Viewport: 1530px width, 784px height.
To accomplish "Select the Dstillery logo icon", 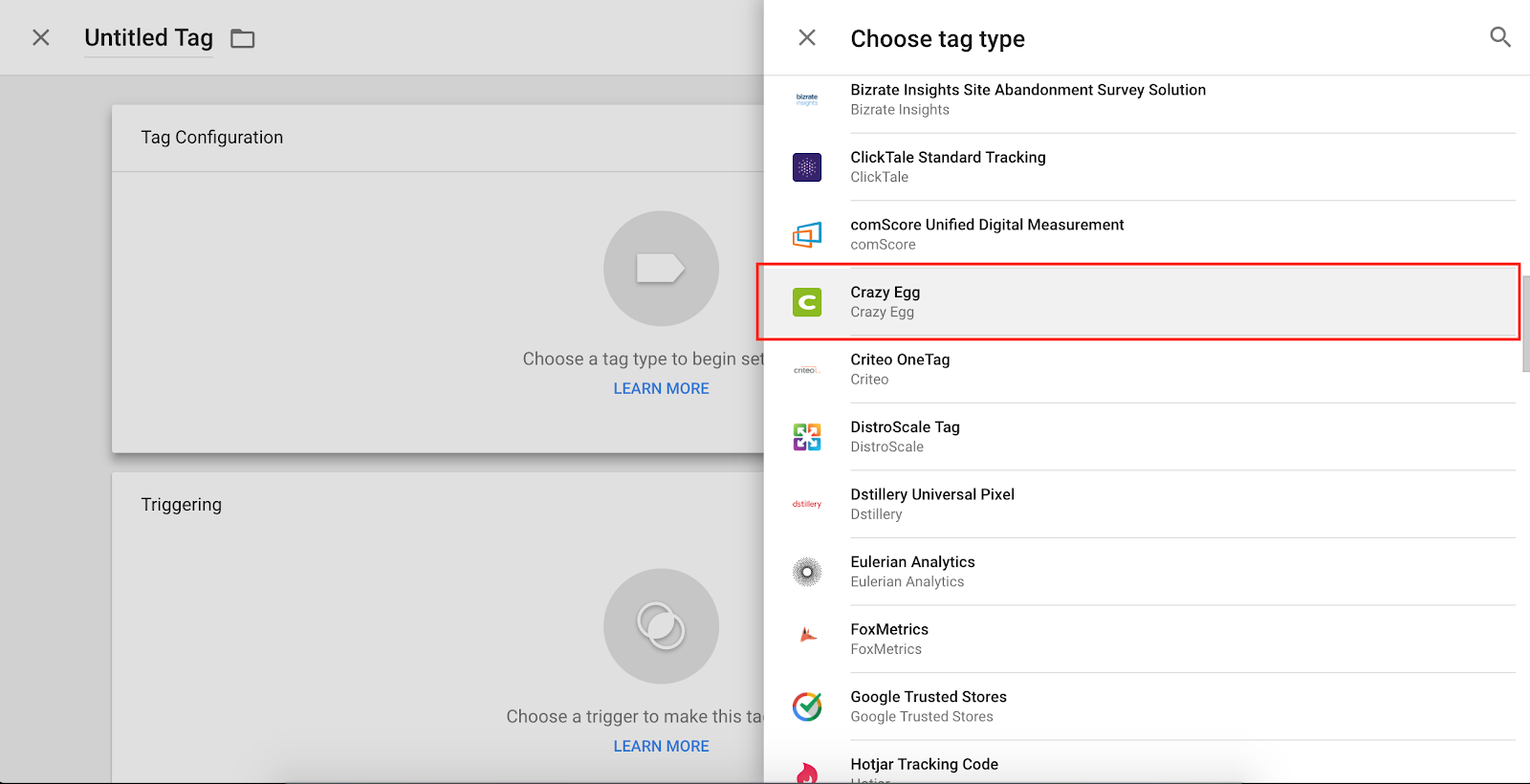I will tap(807, 504).
